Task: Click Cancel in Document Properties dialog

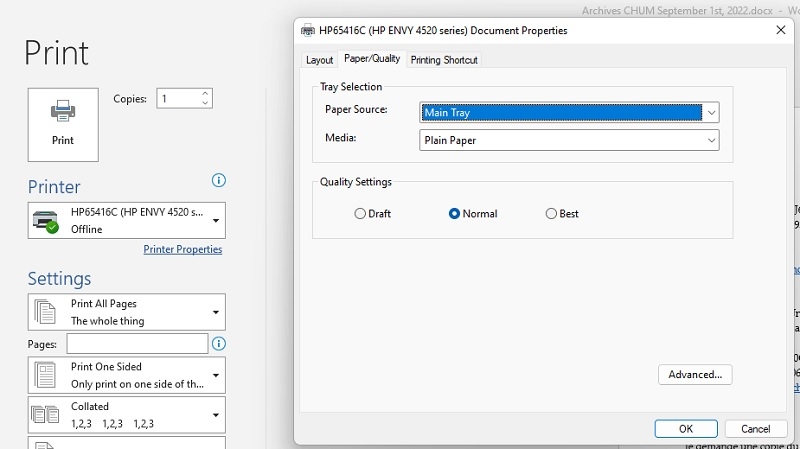Action: (756, 429)
